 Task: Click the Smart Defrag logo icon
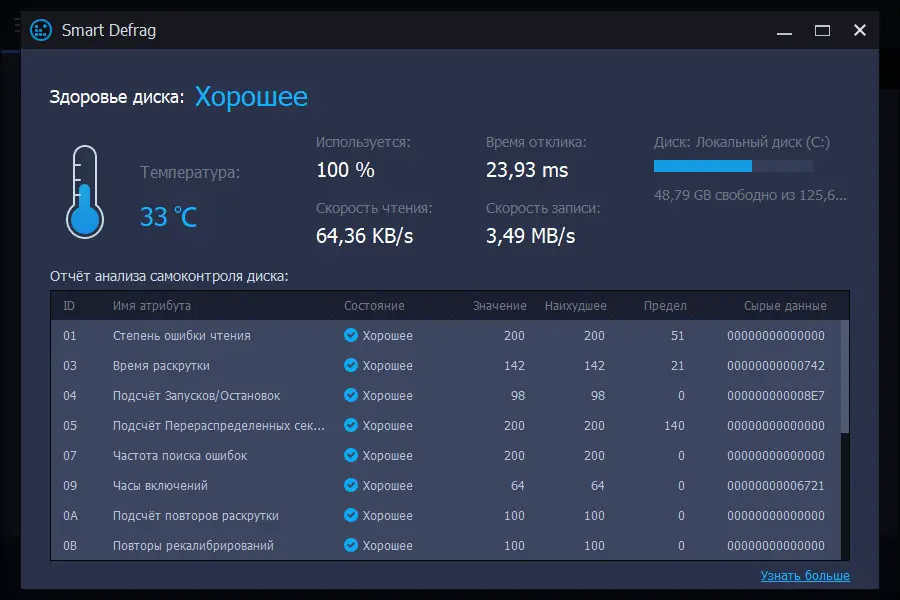click(41, 30)
